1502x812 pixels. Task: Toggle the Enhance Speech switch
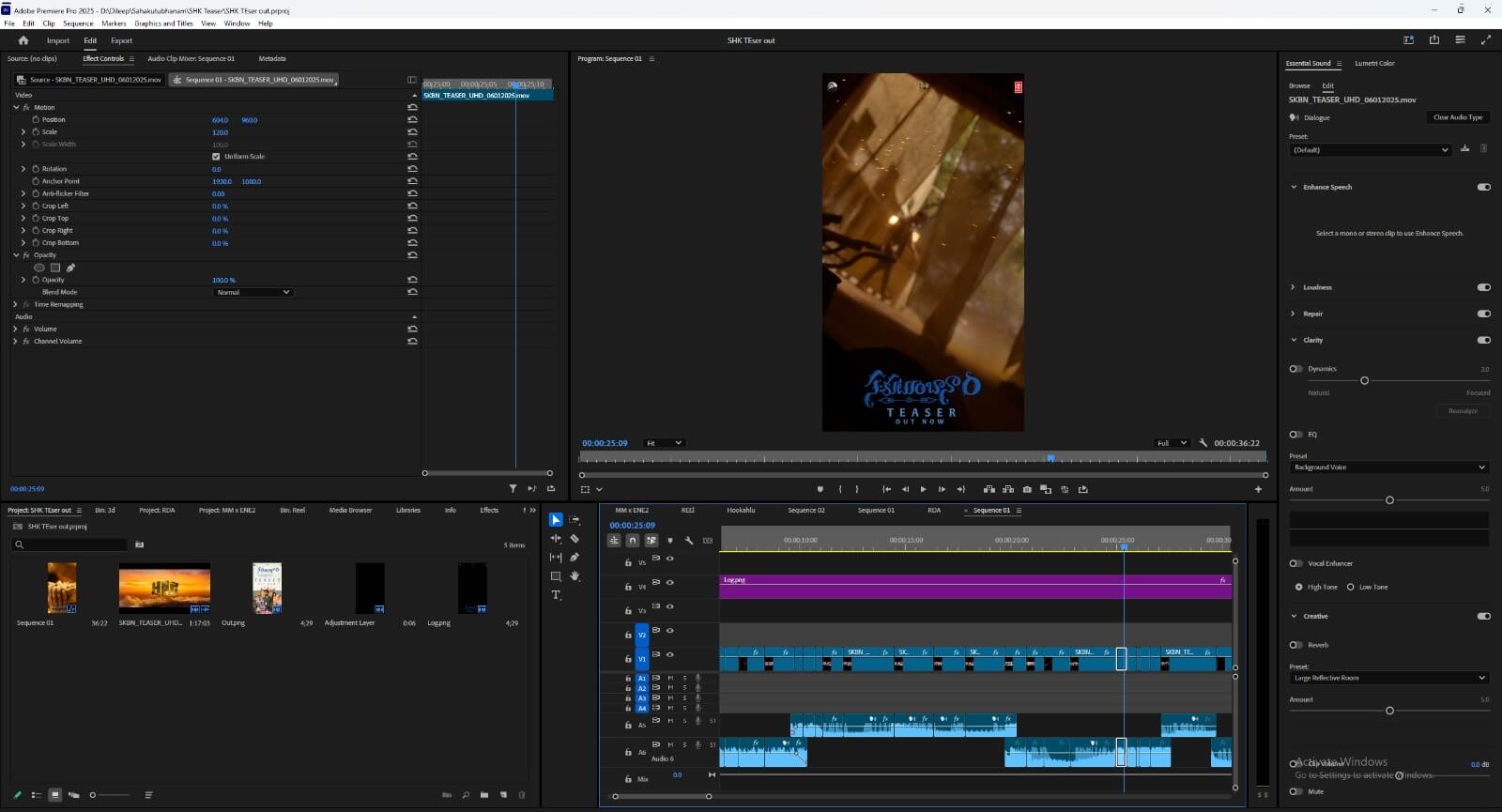coord(1483,187)
